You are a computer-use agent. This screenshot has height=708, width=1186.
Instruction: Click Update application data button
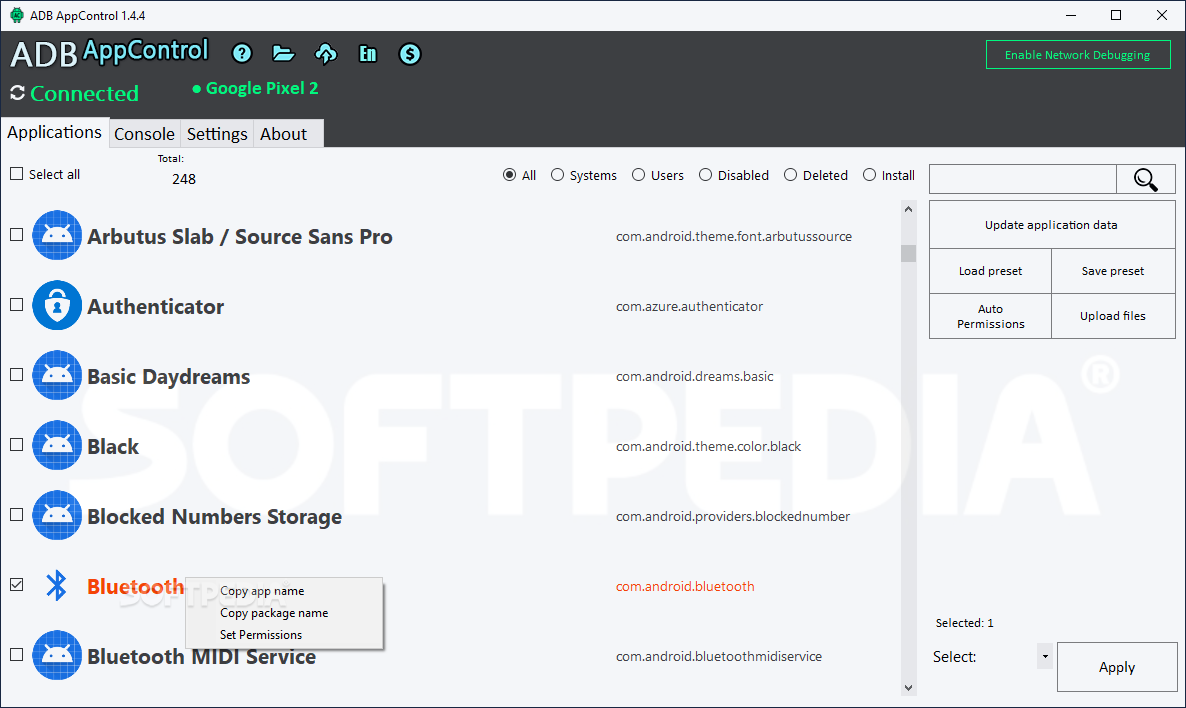coord(1051,225)
